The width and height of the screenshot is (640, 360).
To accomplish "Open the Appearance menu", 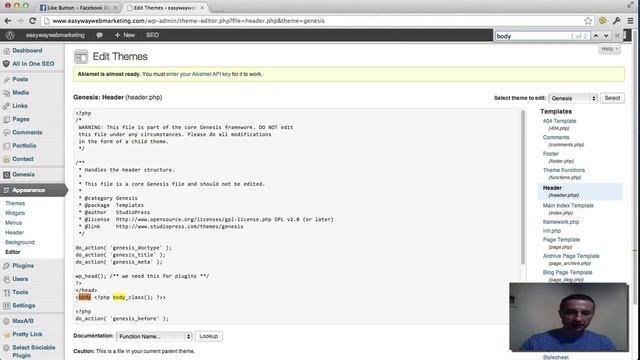I will coord(29,190).
